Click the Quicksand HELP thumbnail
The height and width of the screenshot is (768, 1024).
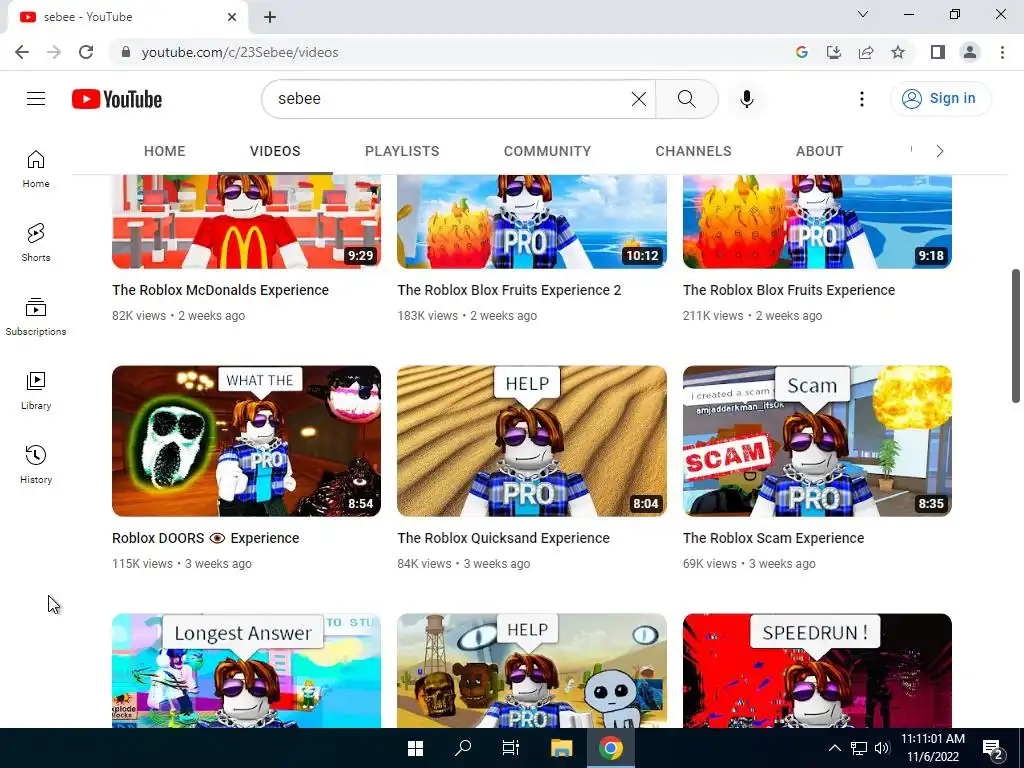[532, 441]
